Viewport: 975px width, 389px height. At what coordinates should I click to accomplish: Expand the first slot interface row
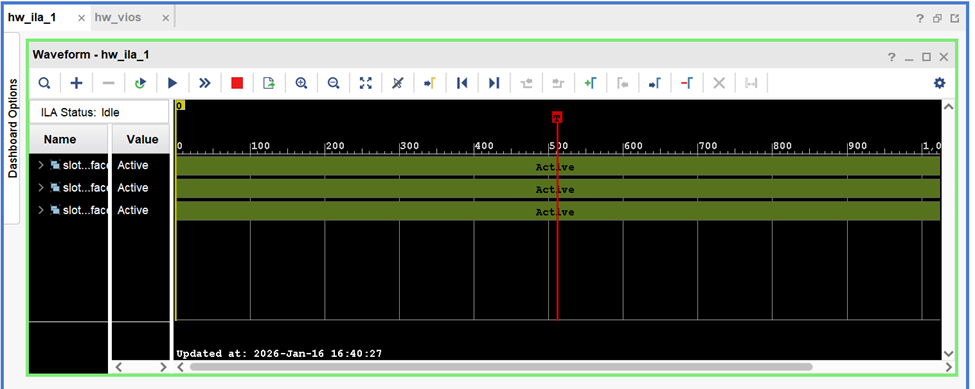click(41, 165)
